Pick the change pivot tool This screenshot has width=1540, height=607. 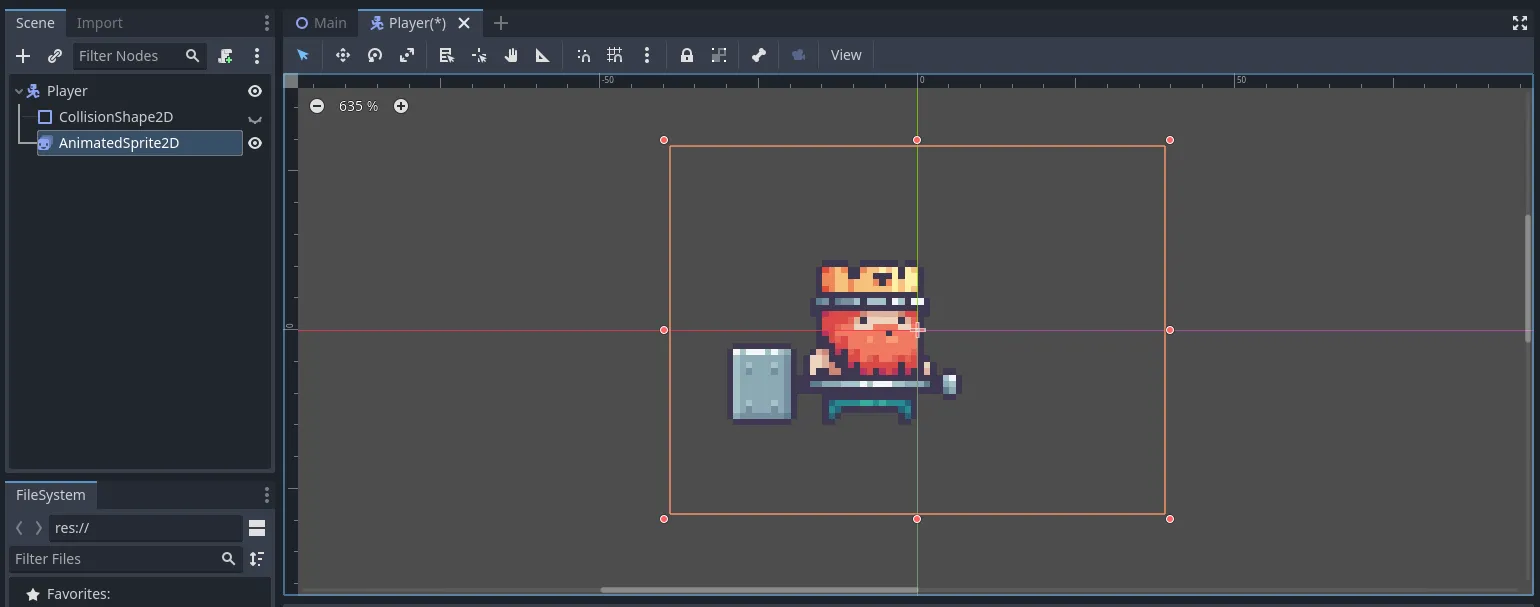click(x=479, y=55)
